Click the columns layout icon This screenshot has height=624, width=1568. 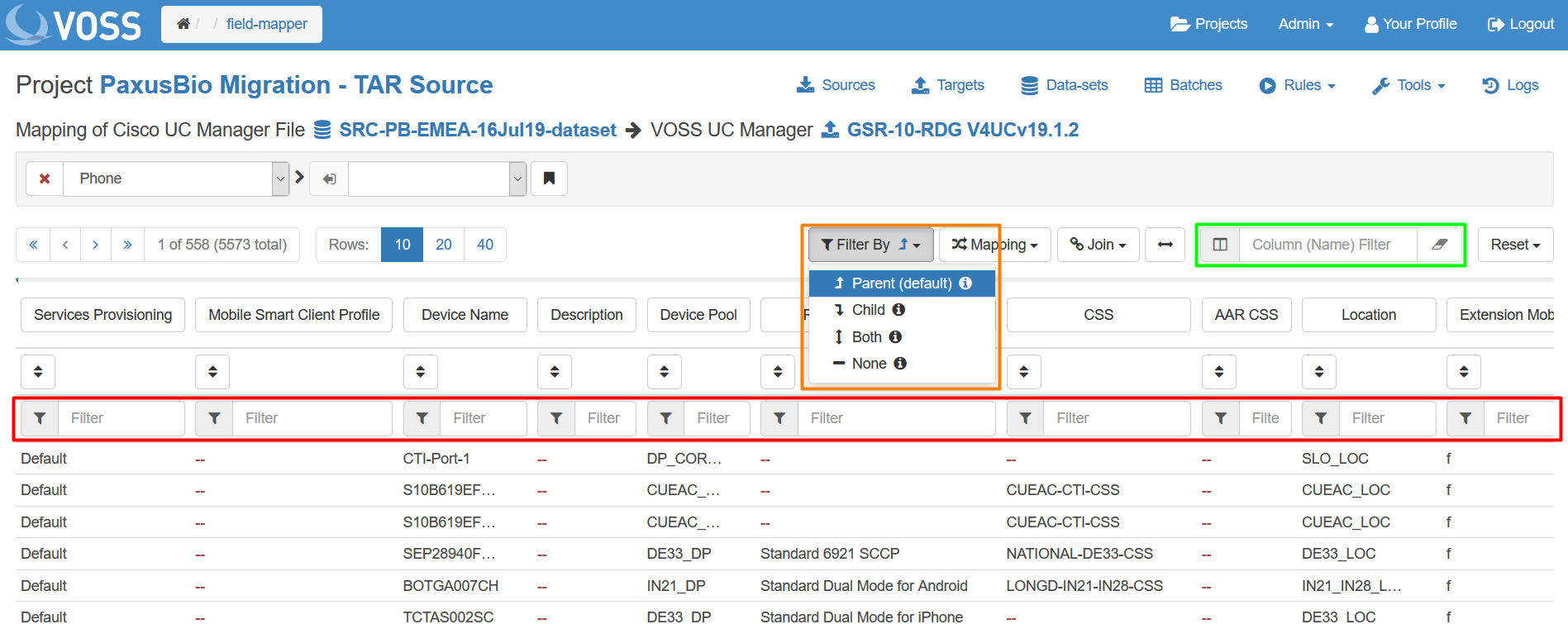tap(1220, 245)
